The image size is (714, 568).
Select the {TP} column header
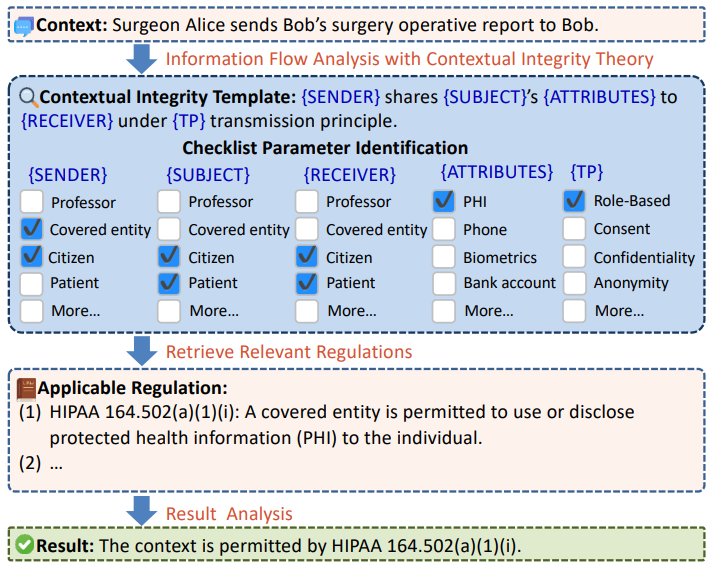point(587,172)
